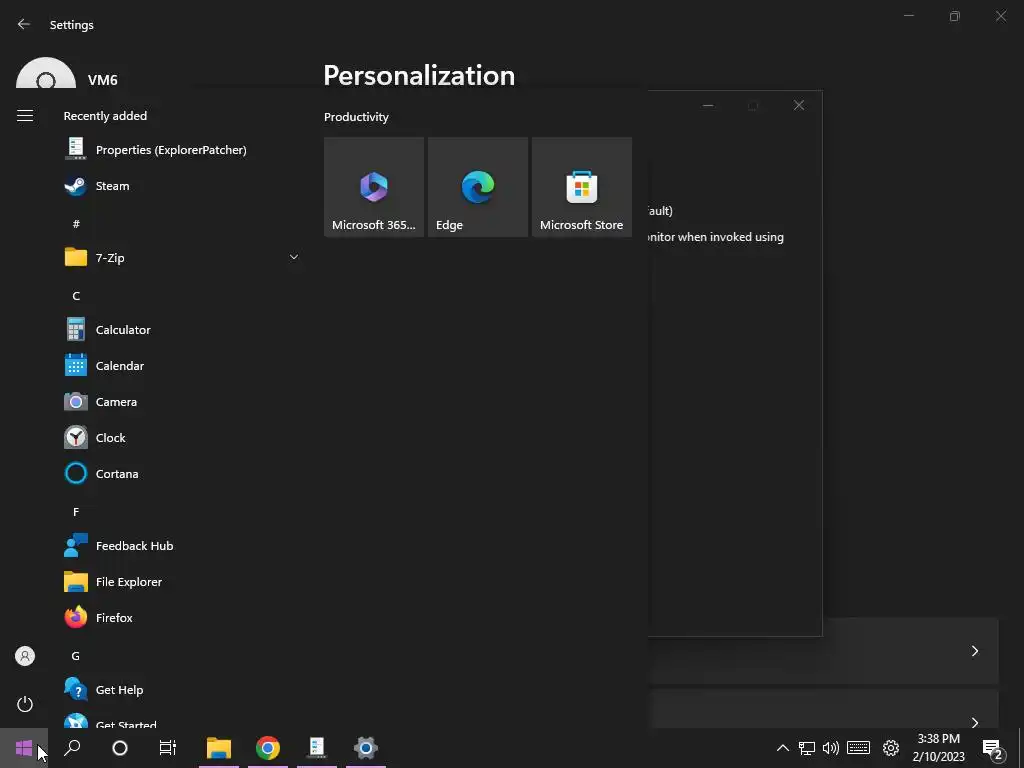Viewport: 1024px width, 768px height.
Task: Click the settings gear in system tray
Action: (891, 748)
